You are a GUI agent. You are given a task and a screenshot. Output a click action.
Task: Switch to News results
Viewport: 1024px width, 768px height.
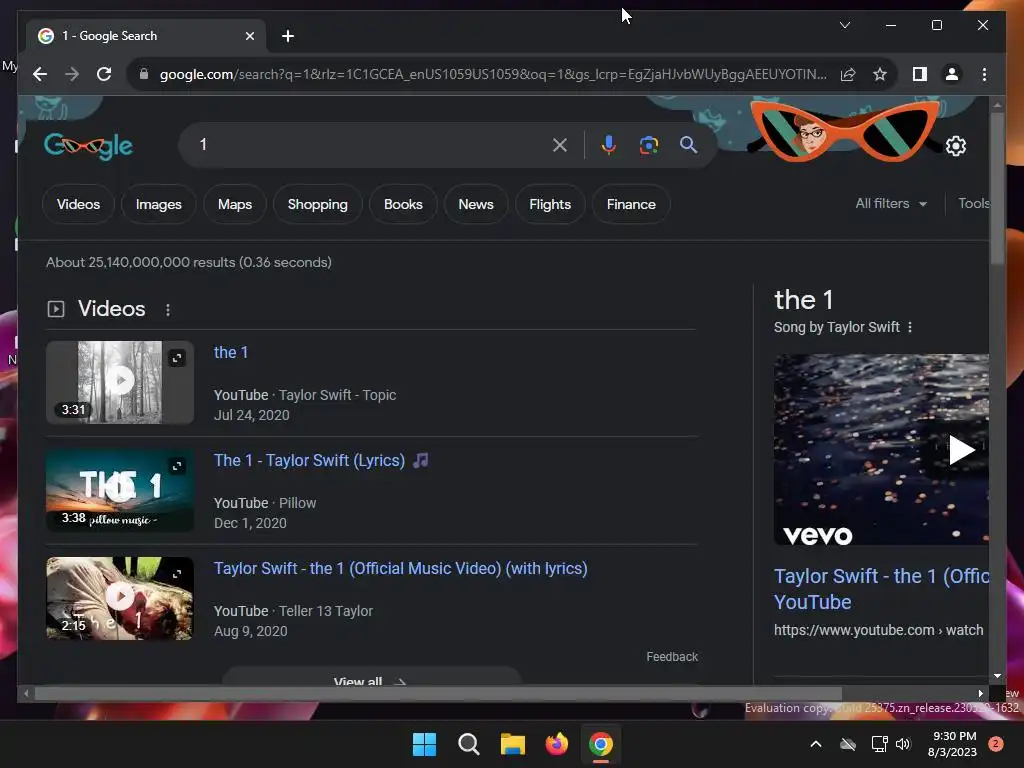(475, 204)
